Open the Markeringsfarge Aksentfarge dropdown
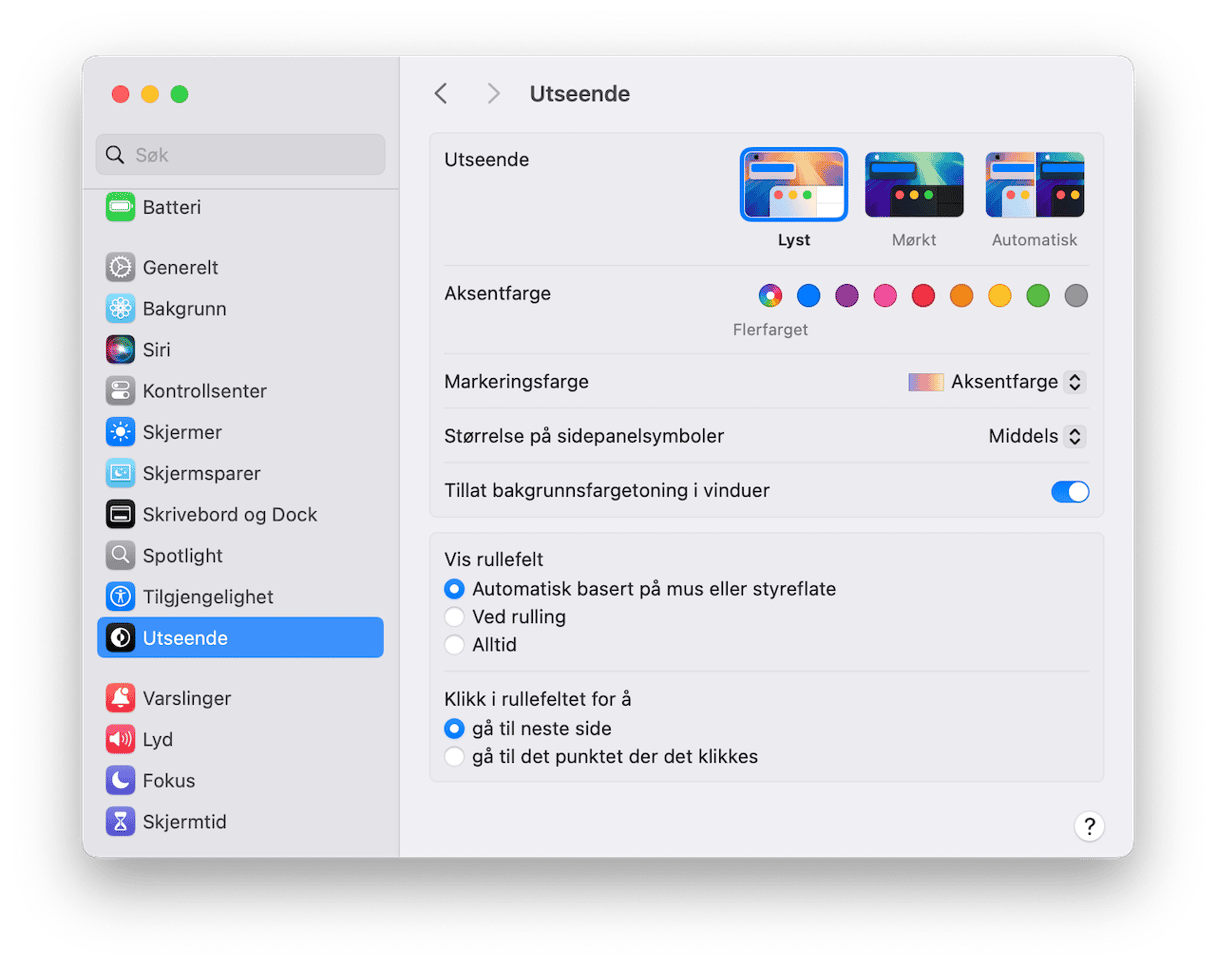Image resolution: width=1216 pixels, height=966 pixels. click(x=1073, y=382)
